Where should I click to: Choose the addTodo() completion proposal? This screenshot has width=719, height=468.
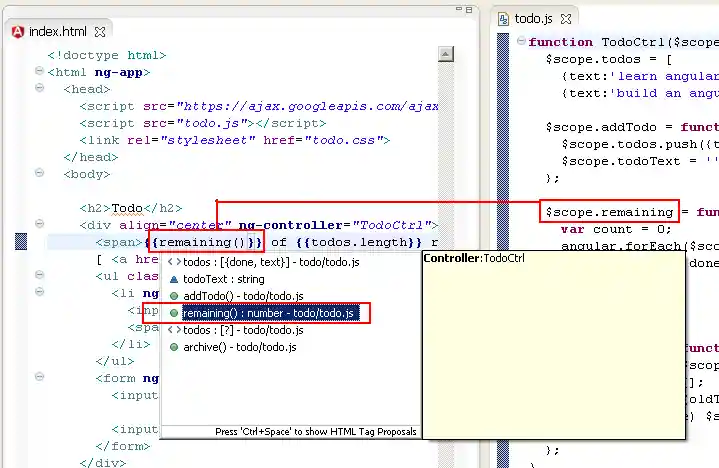[240, 296]
